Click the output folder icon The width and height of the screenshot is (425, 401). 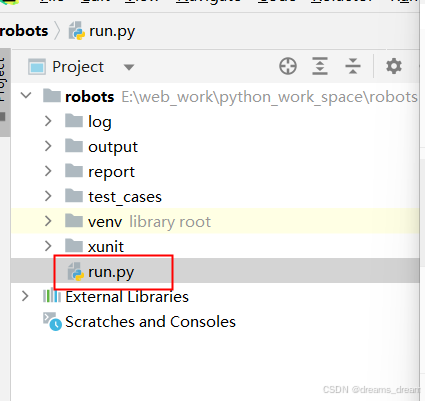point(74,145)
